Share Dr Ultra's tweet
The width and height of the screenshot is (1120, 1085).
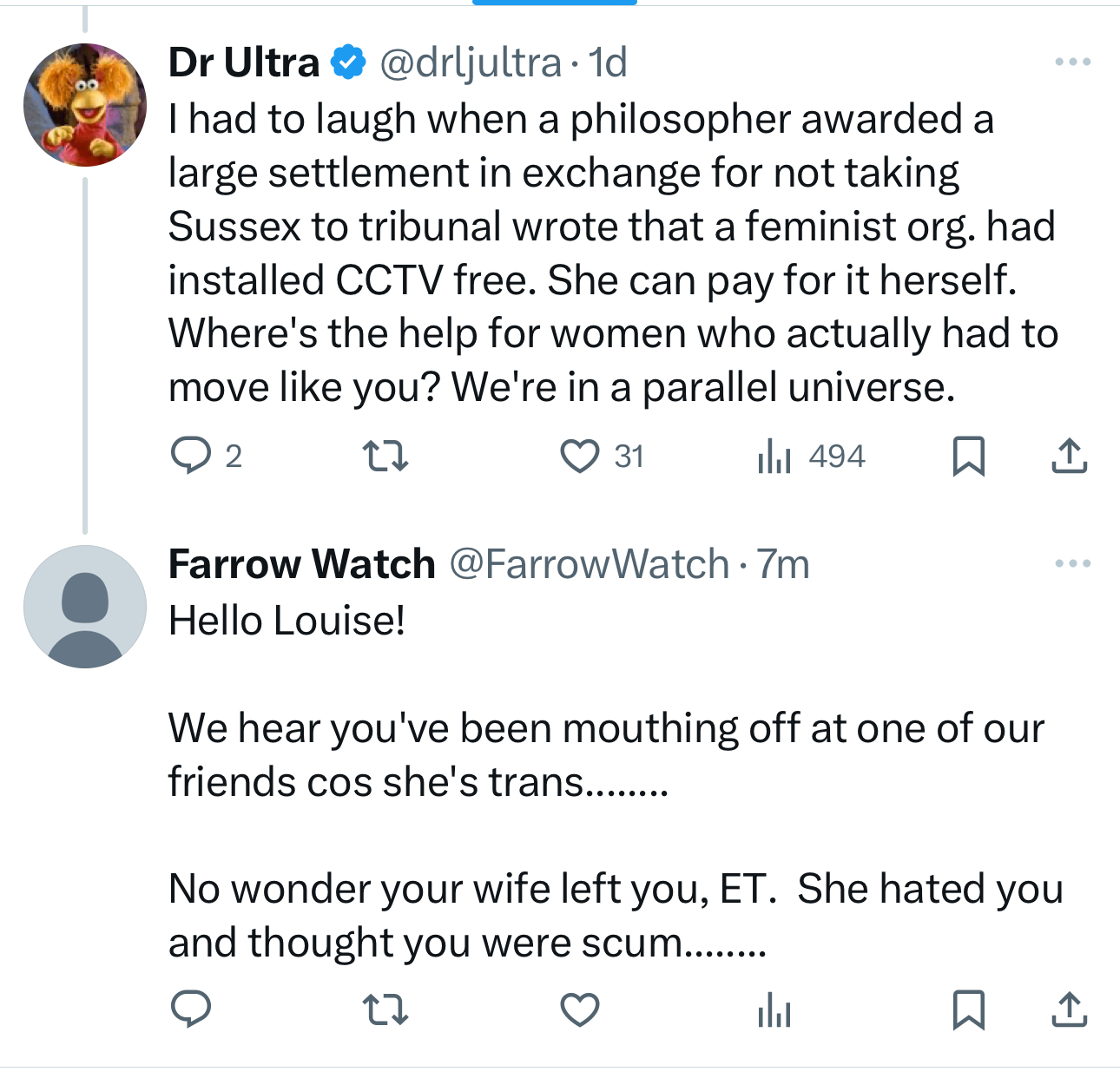(x=1069, y=456)
